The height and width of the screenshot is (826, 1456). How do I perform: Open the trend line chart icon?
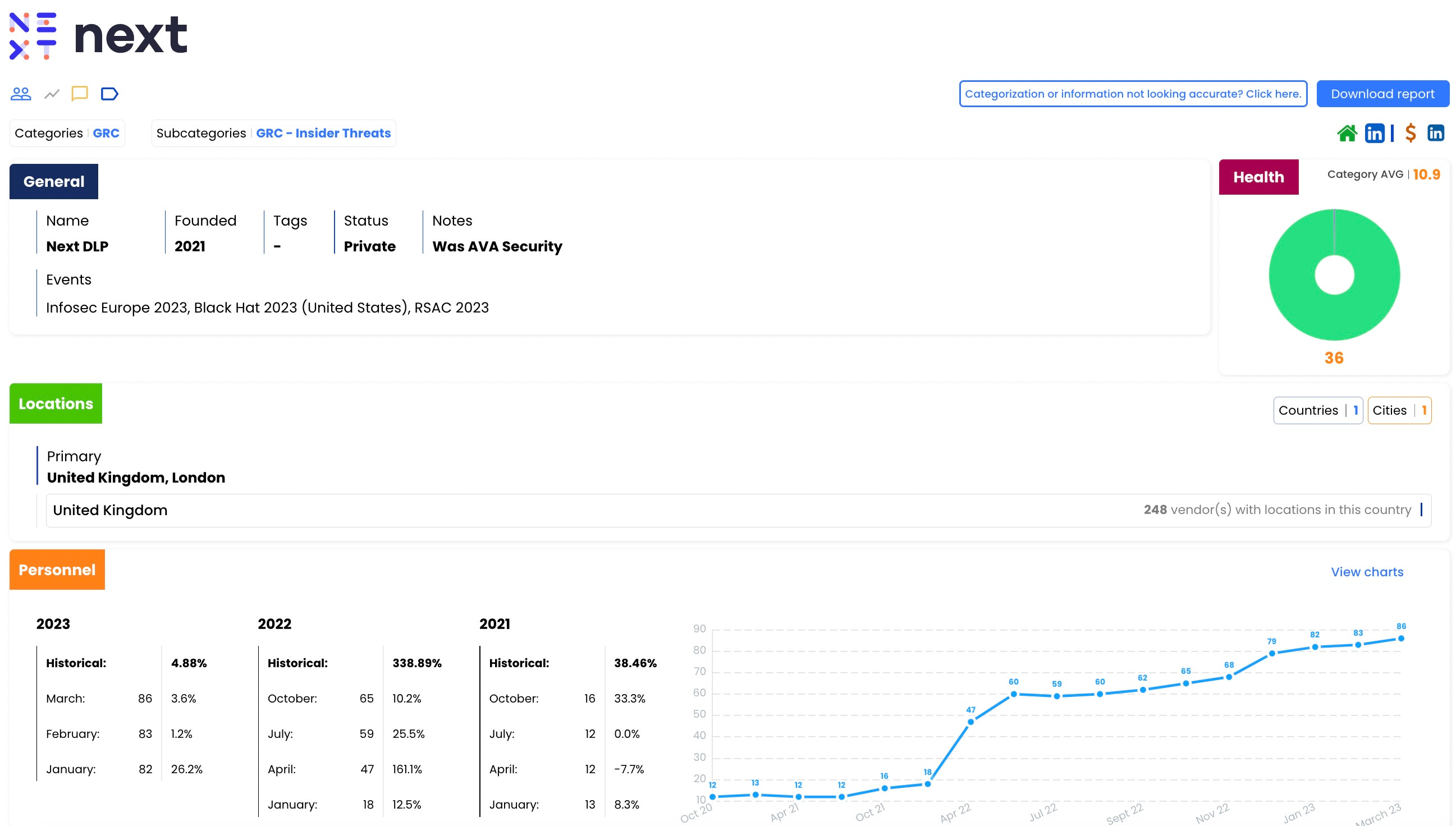coord(52,94)
